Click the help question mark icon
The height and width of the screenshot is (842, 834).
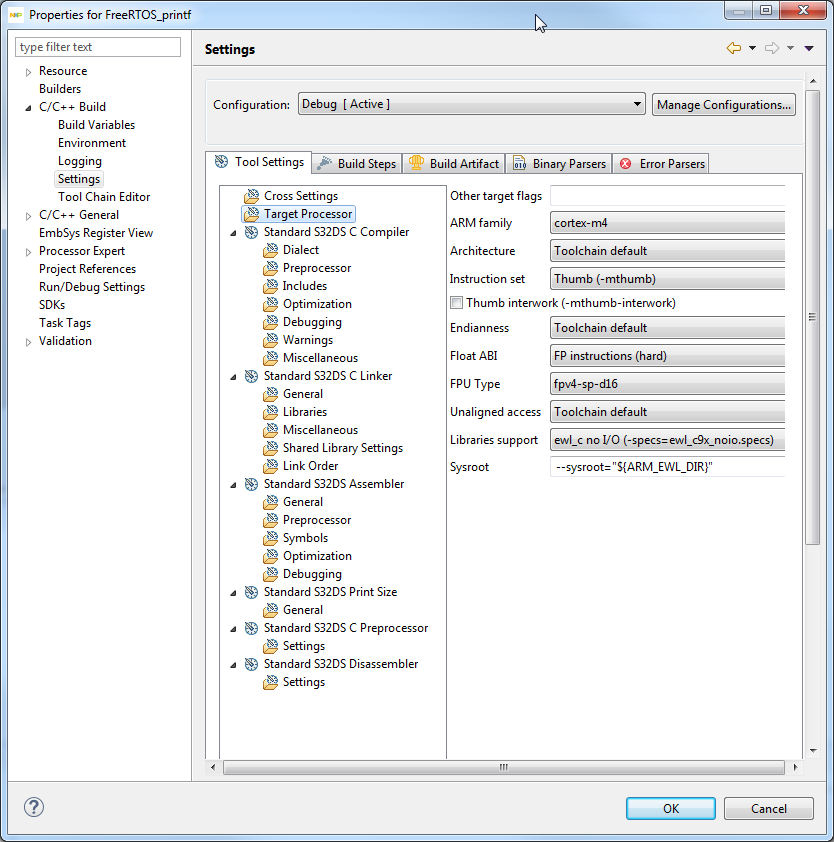(34, 807)
